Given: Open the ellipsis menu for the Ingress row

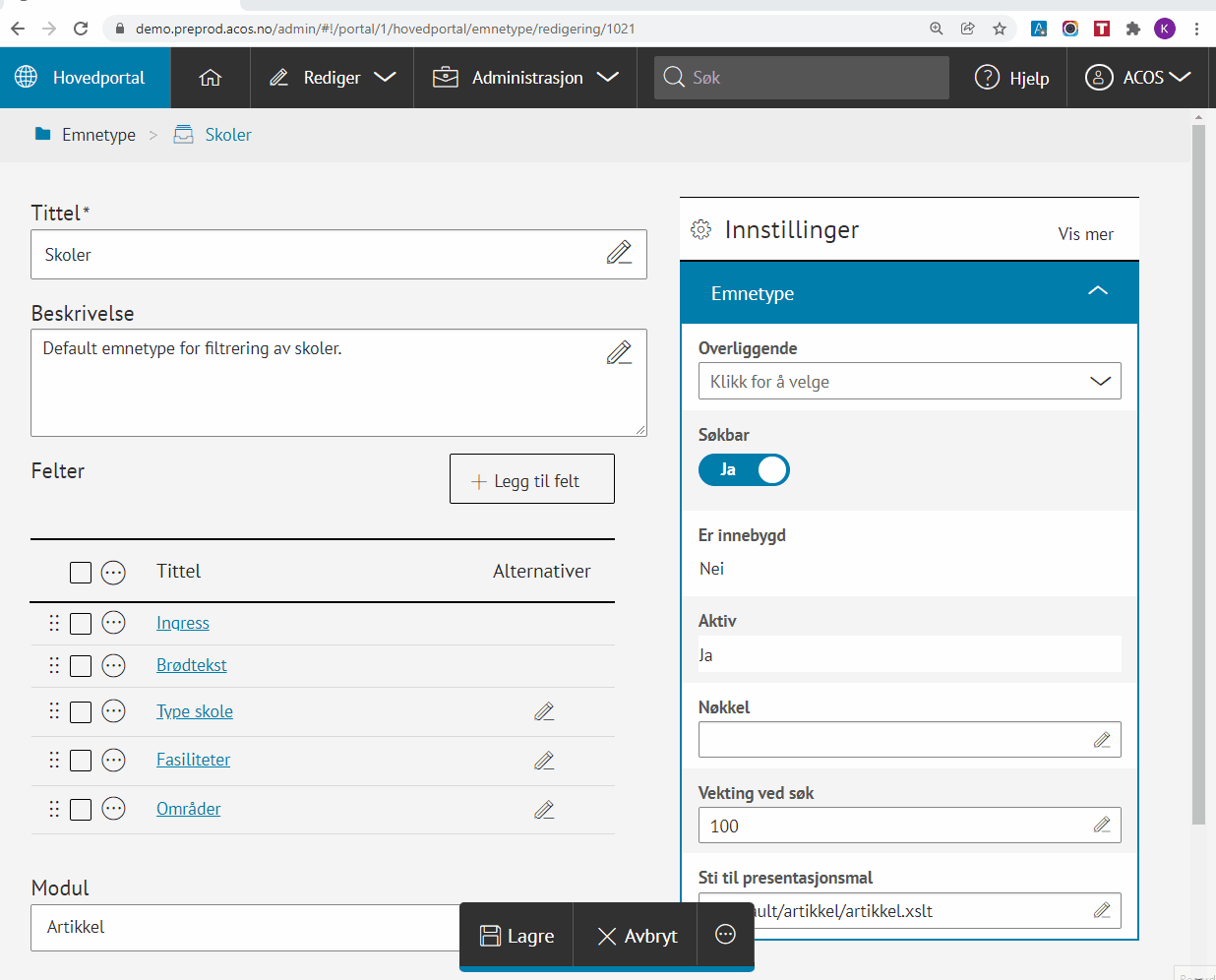Looking at the screenshot, I should pos(114,623).
